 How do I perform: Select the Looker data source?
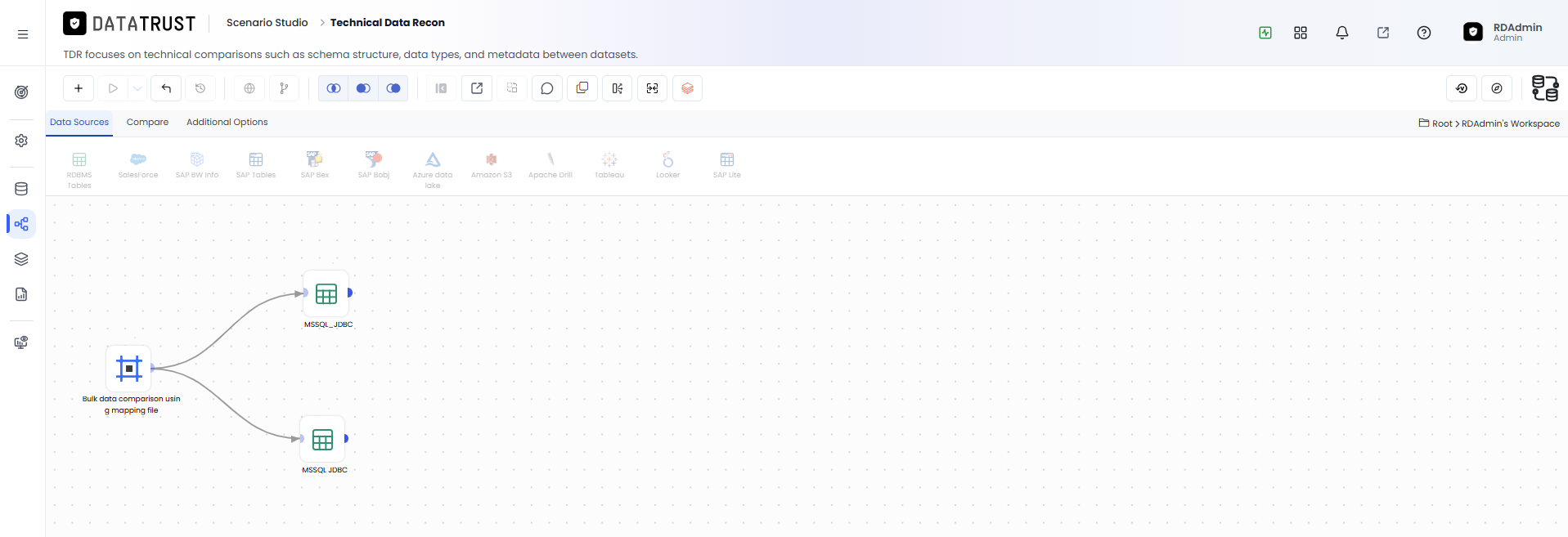point(668,165)
